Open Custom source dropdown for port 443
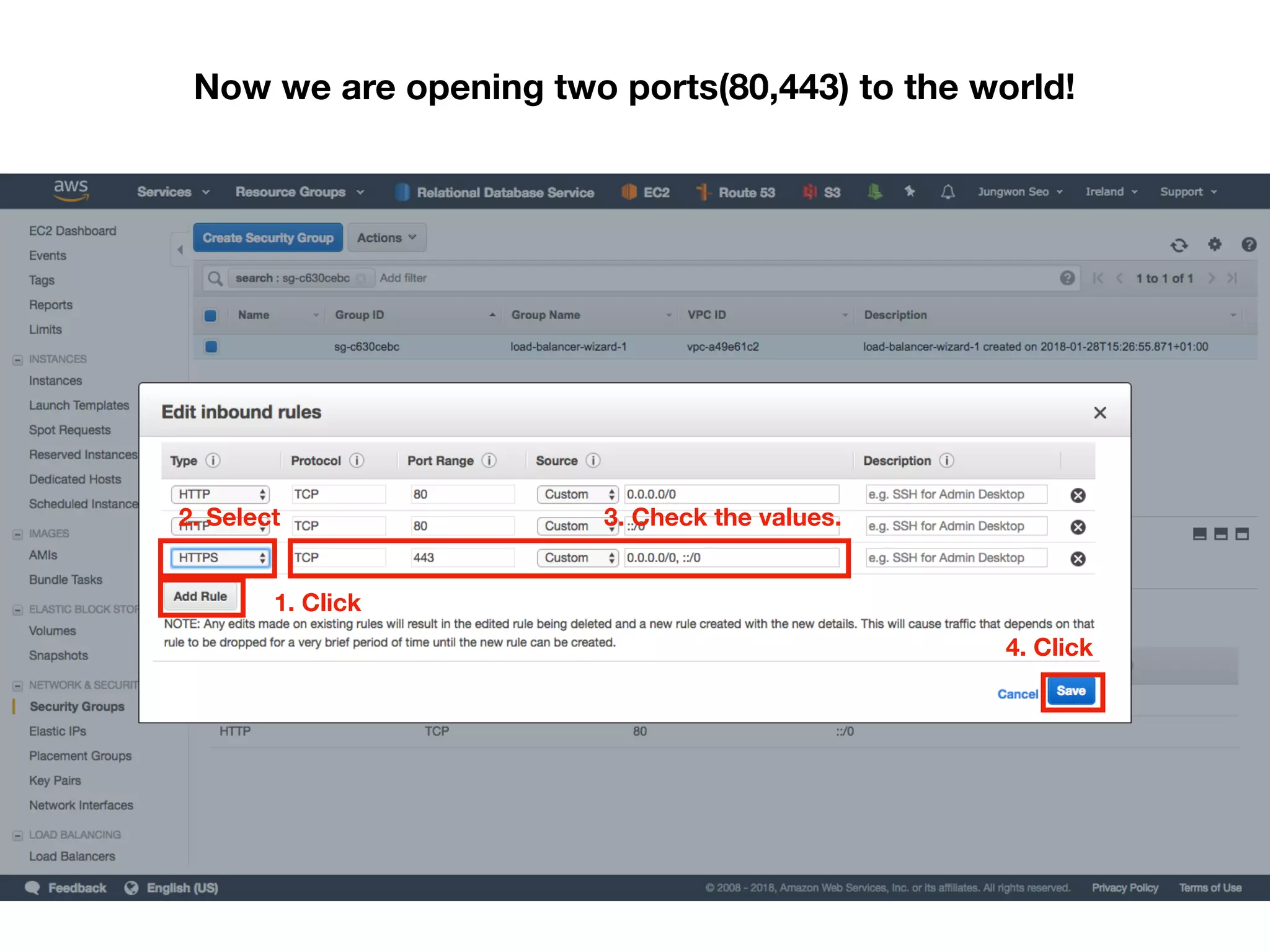 pyautogui.click(x=578, y=558)
